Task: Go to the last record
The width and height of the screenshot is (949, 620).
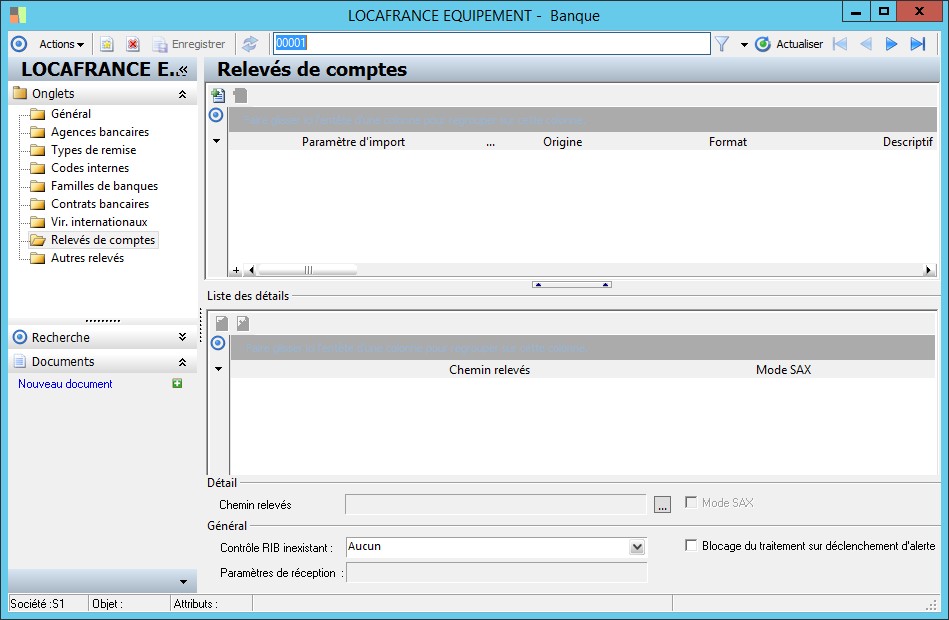Action: 918,44
